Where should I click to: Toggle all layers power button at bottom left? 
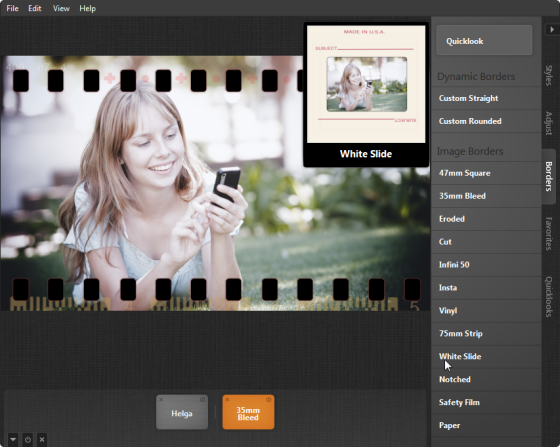click(28, 440)
